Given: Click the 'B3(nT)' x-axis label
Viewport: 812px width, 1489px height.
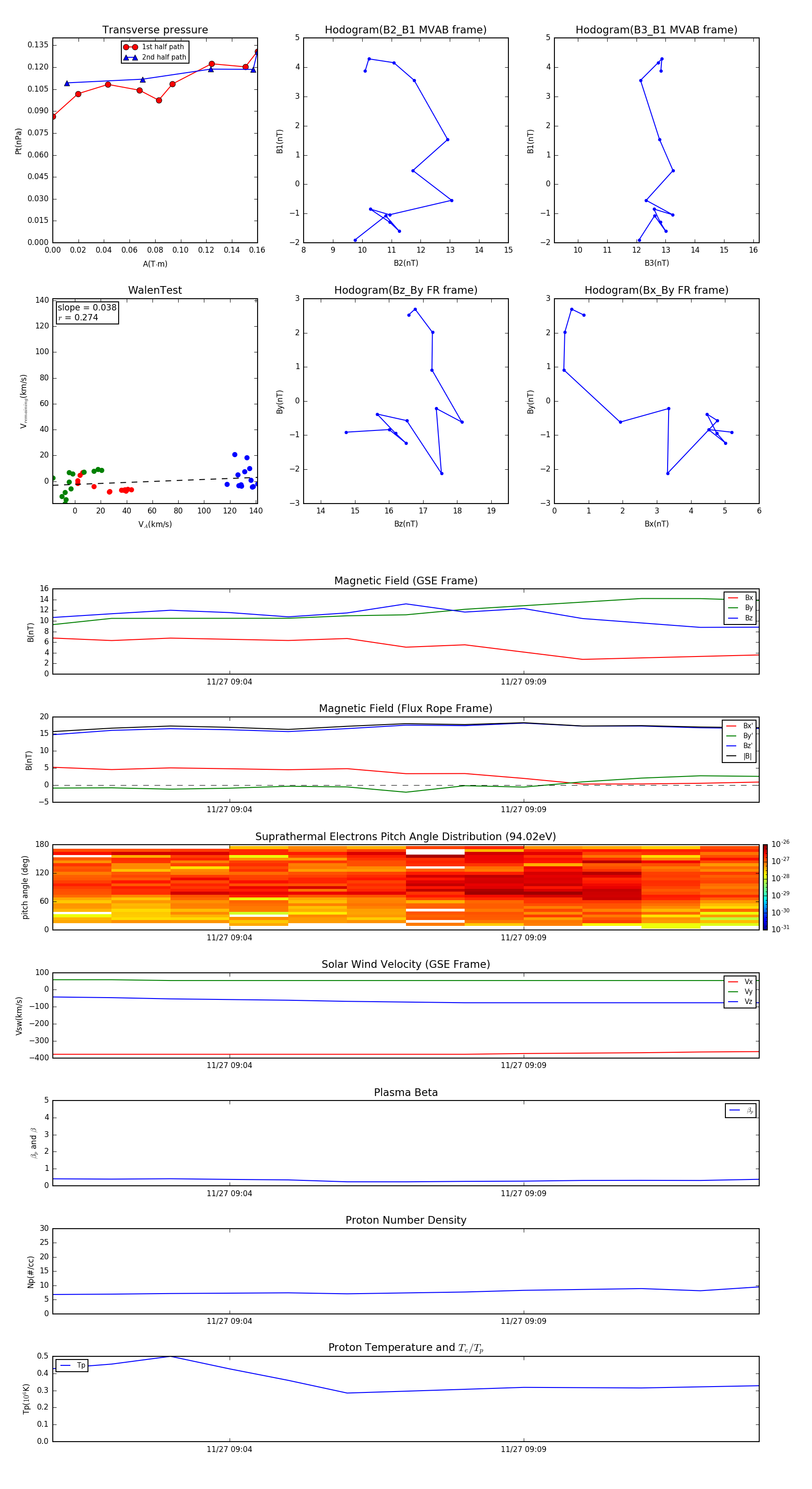Looking at the screenshot, I should [656, 263].
